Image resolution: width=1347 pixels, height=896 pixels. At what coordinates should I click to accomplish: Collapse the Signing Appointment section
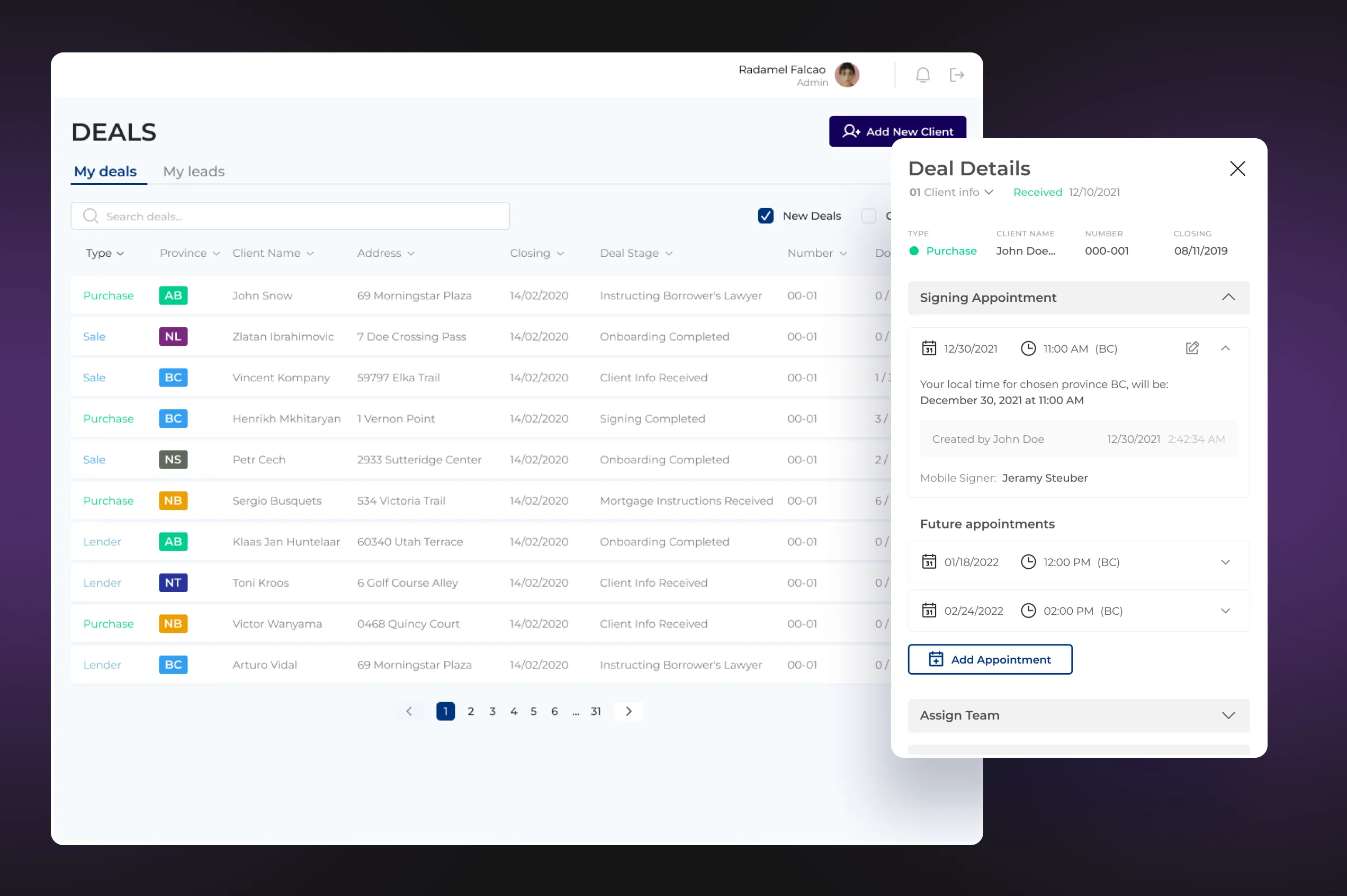(1228, 297)
